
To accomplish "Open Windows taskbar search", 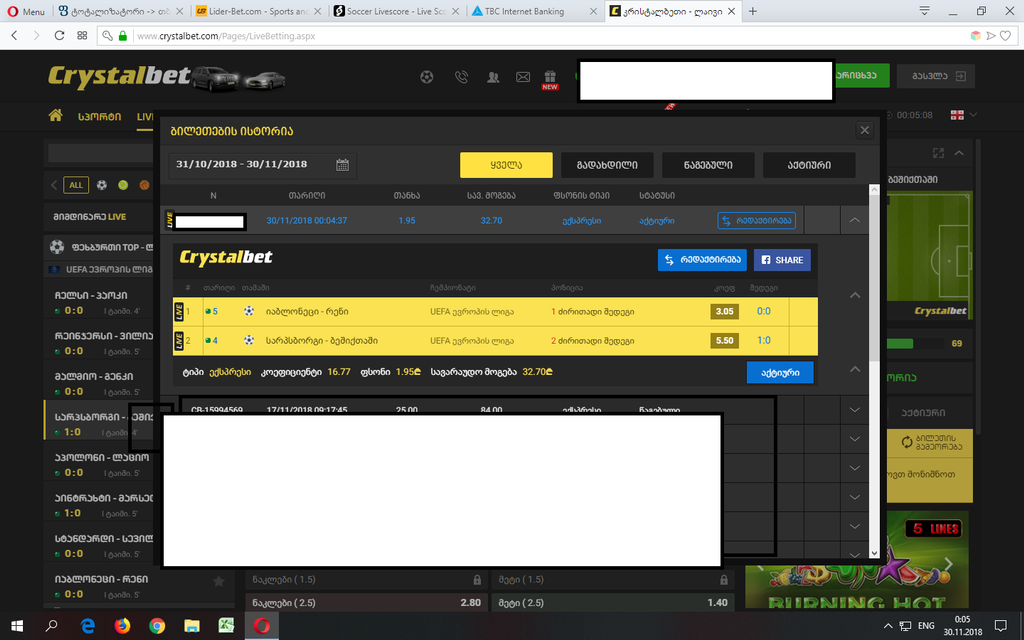I will point(52,626).
